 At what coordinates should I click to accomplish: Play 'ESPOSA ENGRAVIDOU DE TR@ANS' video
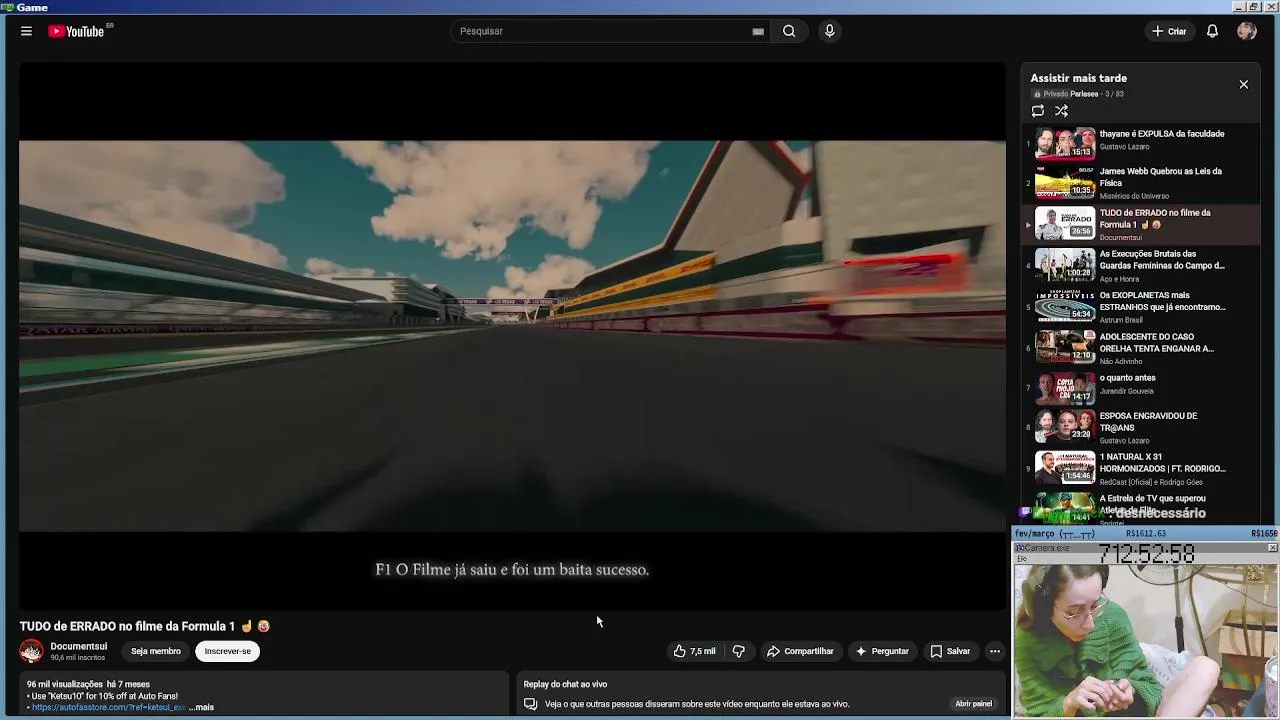pos(1148,422)
